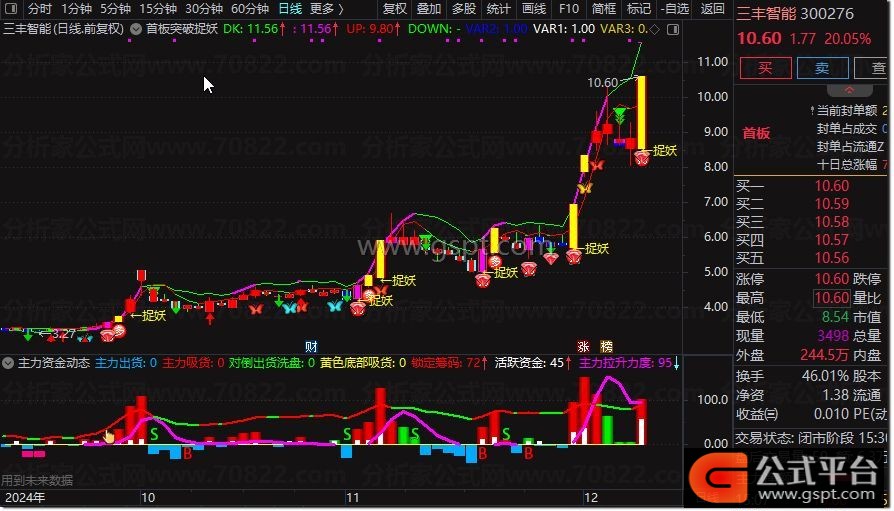Open the F10 company info
Image resolution: width=894 pixels, height=511 pixels.
pos(568,9)
